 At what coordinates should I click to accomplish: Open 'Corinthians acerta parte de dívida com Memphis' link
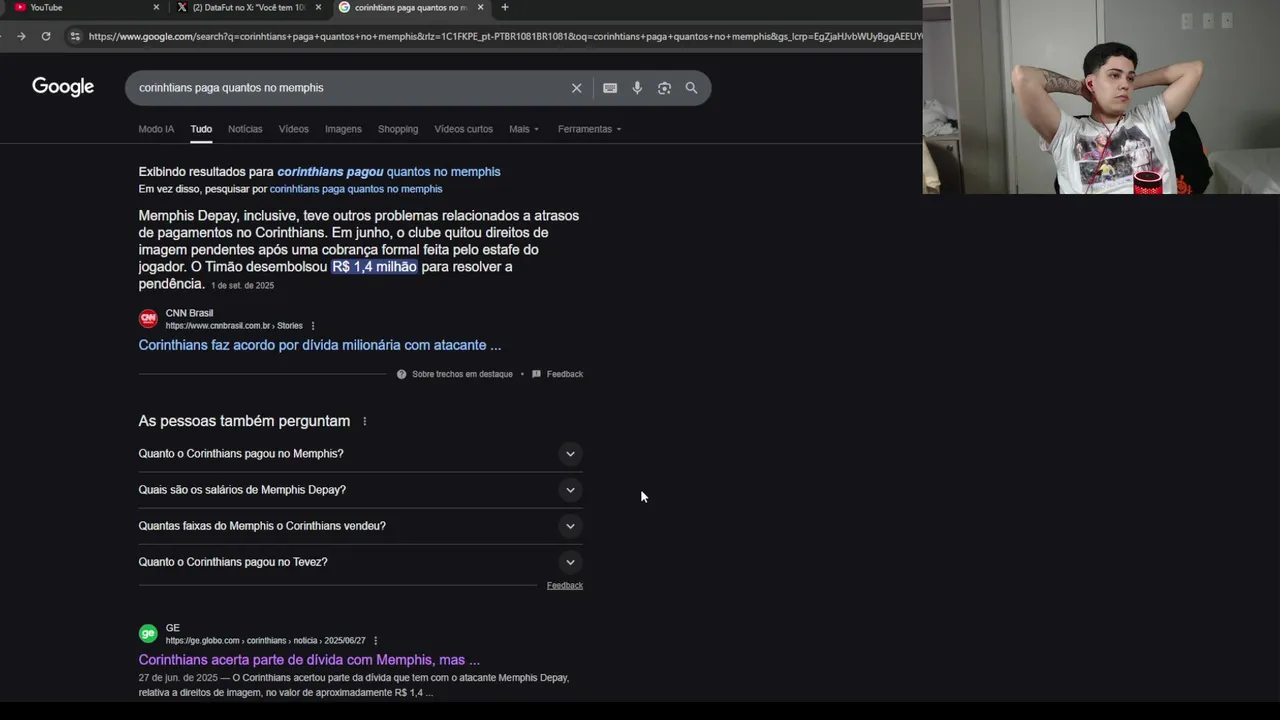pyautogui.click(x=309, y=660)
